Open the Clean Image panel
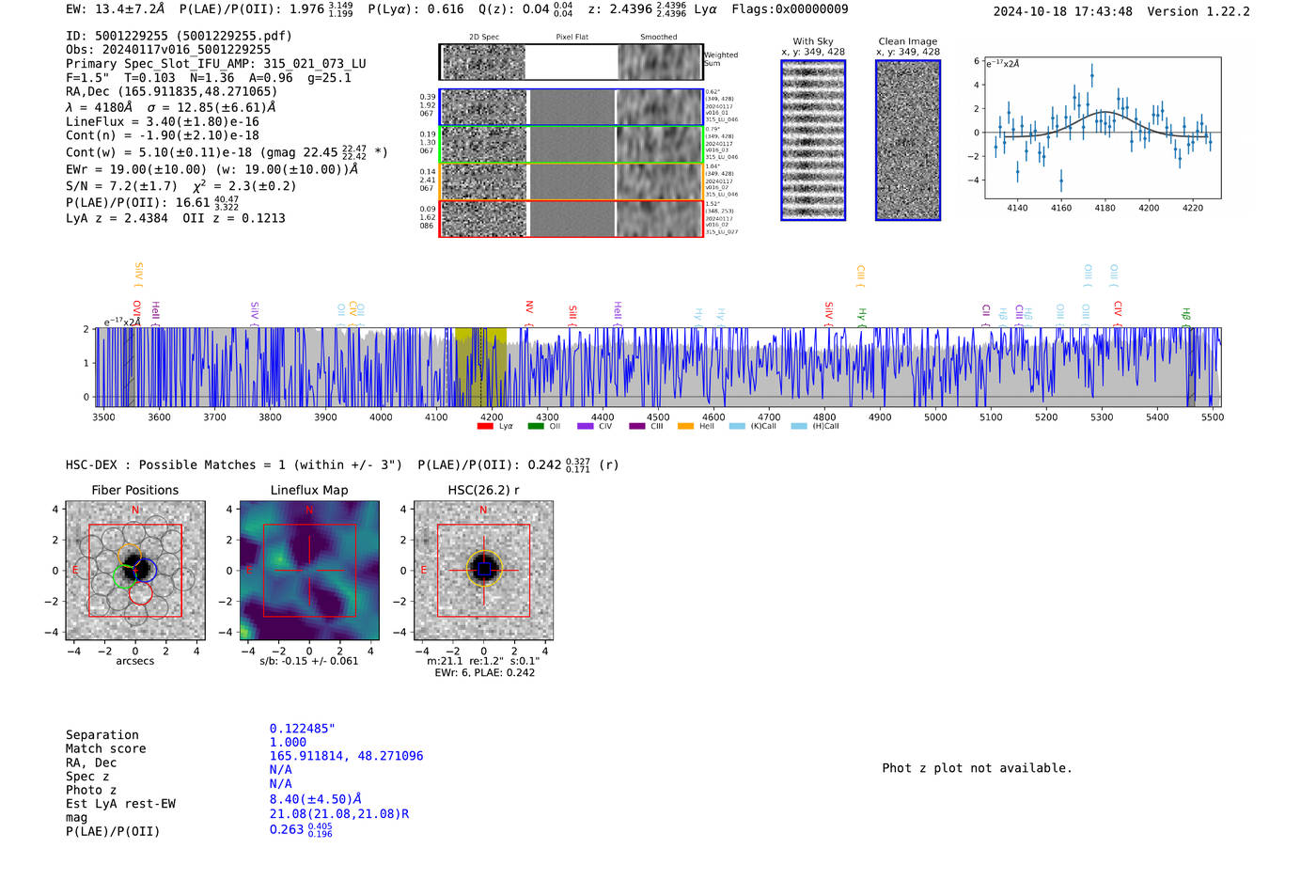 coord(908,140)
